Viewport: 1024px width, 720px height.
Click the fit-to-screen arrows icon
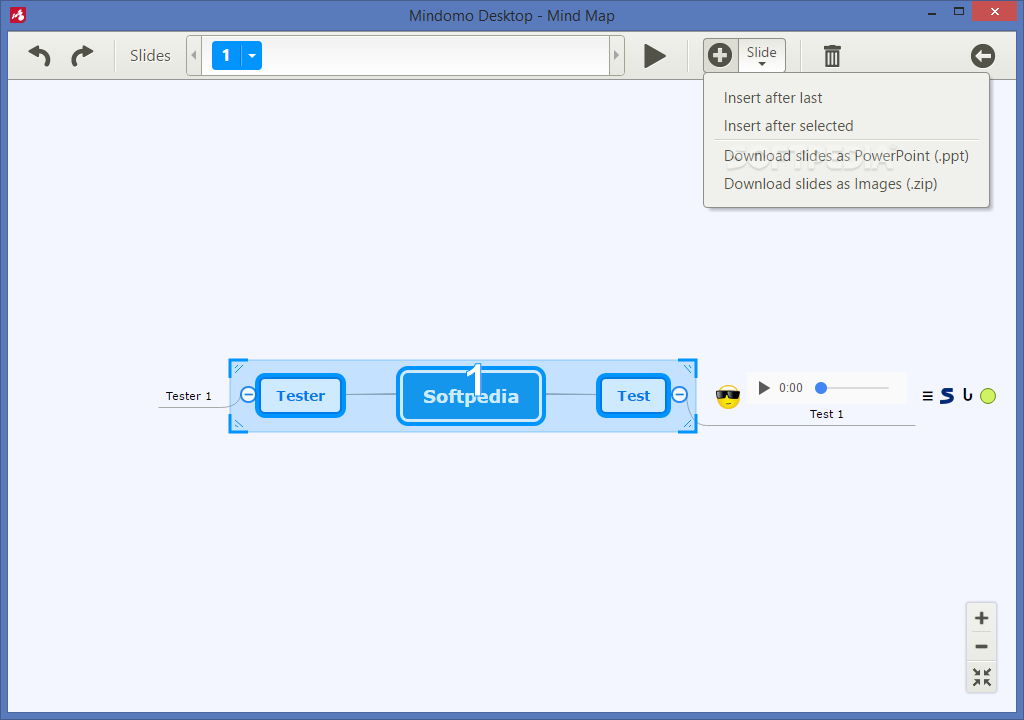pyautogui.click(x=982, y=677)
